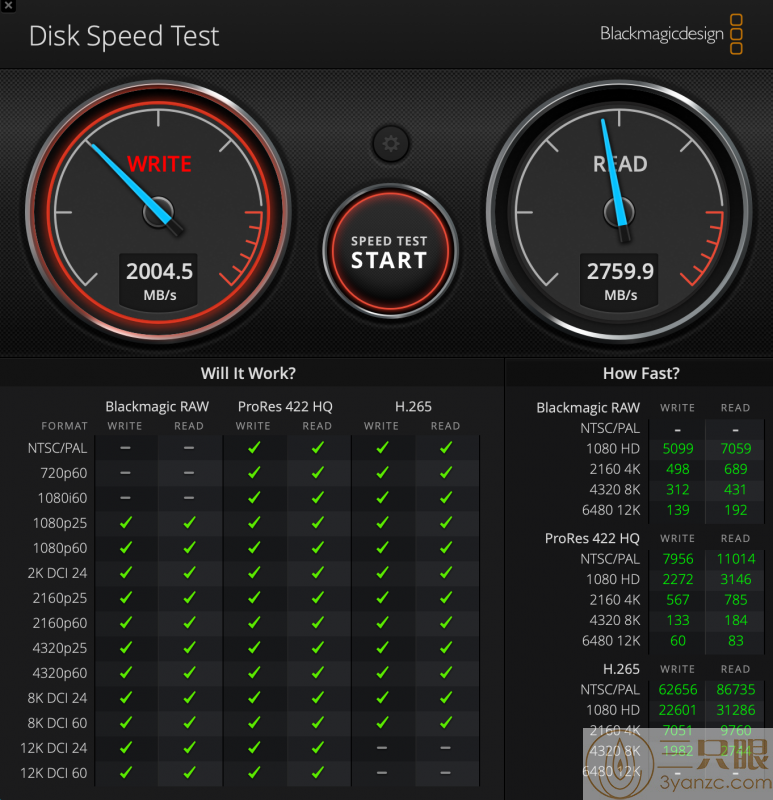Click the 720p60 Blackmagic RAW read dash
Image resolution: width=773 pixels, height=800 pixels.
(x=189, y=473)
